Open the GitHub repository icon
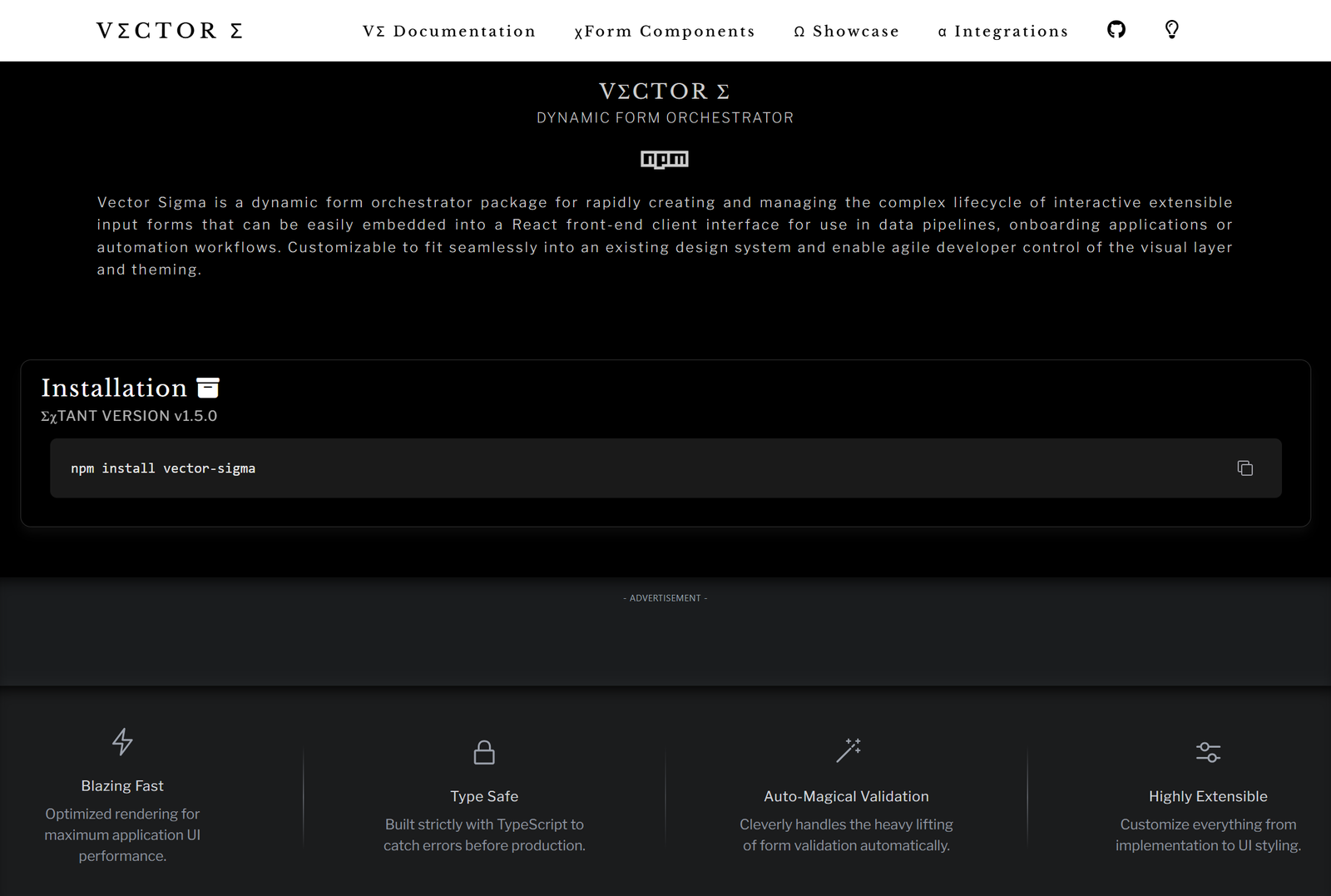This screenshot has height=896, width=1331. click(x=1116, y=30)
